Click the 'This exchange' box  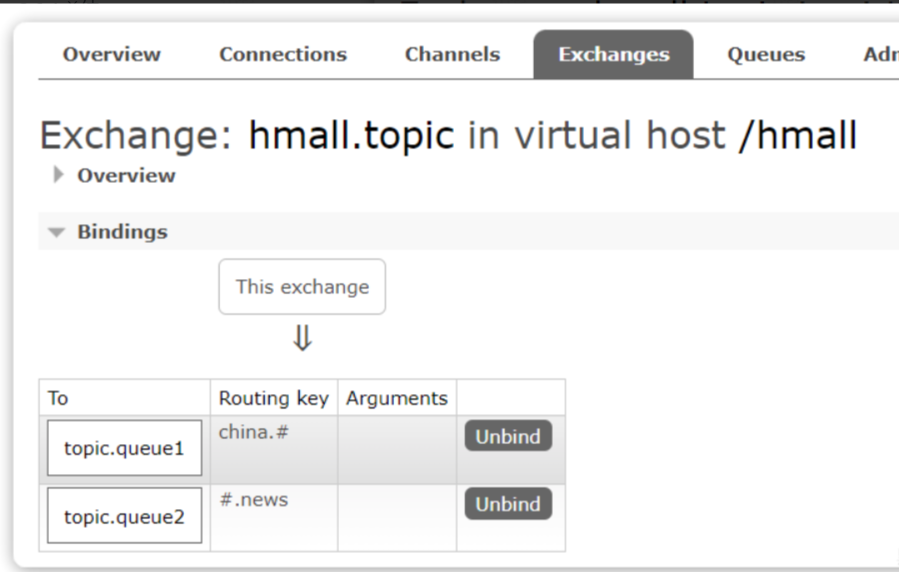[302, 287]
